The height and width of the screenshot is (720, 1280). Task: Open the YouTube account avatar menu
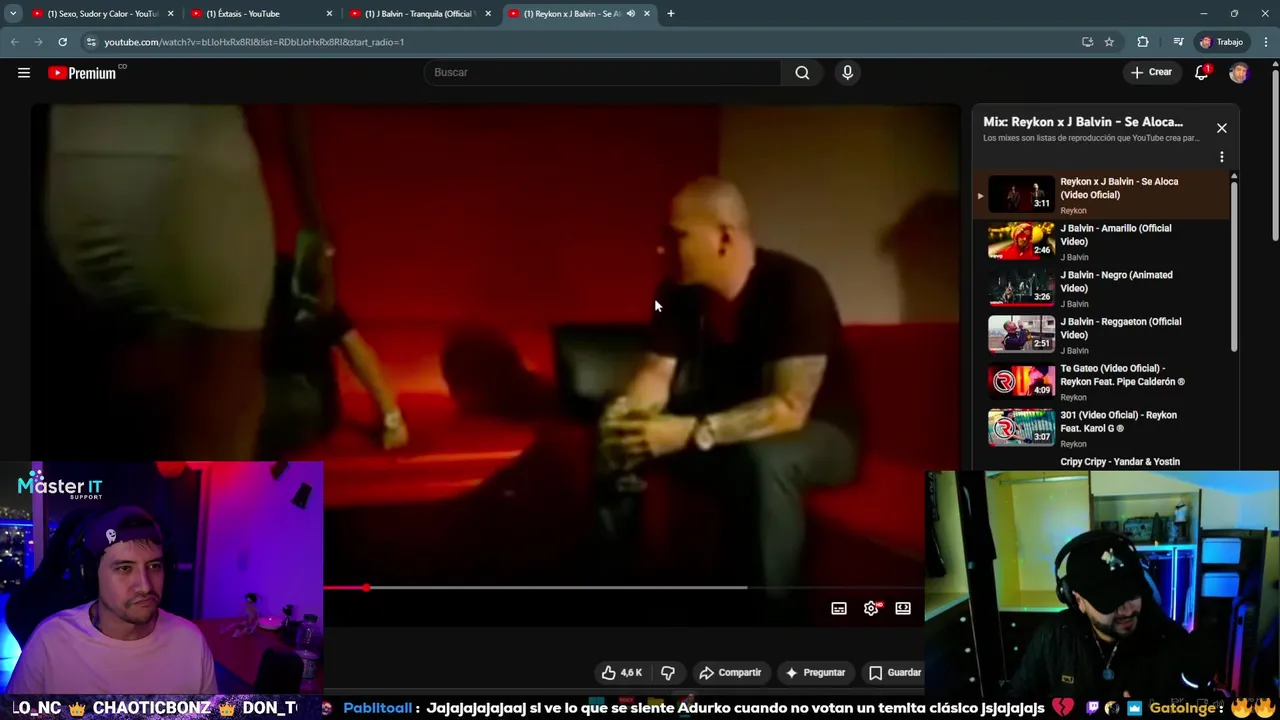1239,72
